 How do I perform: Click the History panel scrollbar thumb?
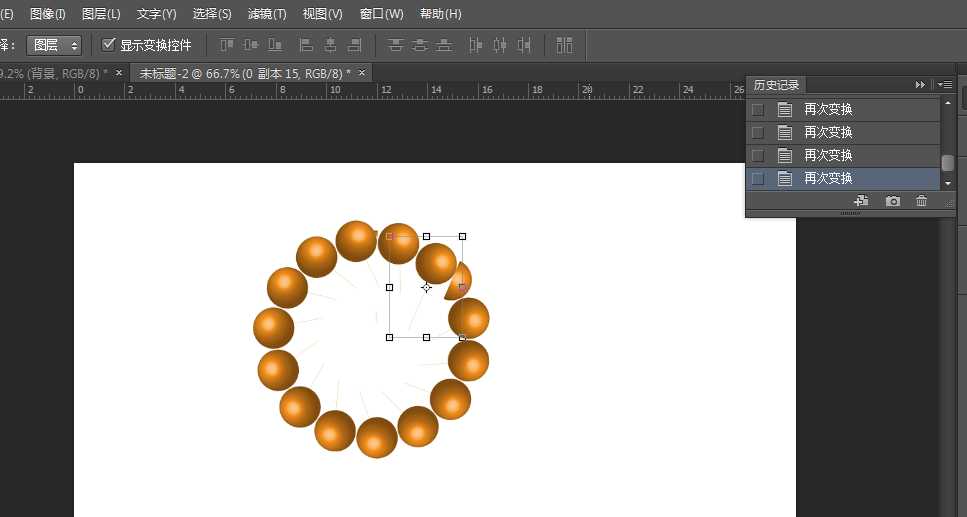click(947, 162)
